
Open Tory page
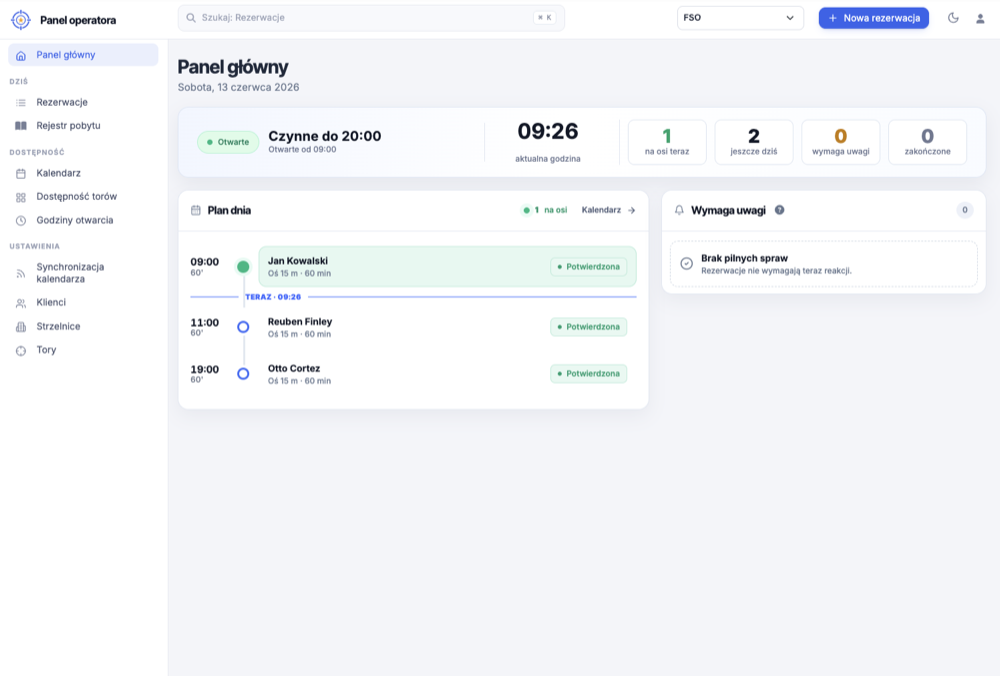pyautogui.click(x=83, y=349)
